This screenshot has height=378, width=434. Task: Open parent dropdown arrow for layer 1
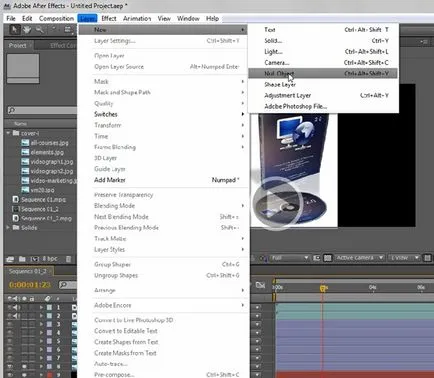pos(257,307)
